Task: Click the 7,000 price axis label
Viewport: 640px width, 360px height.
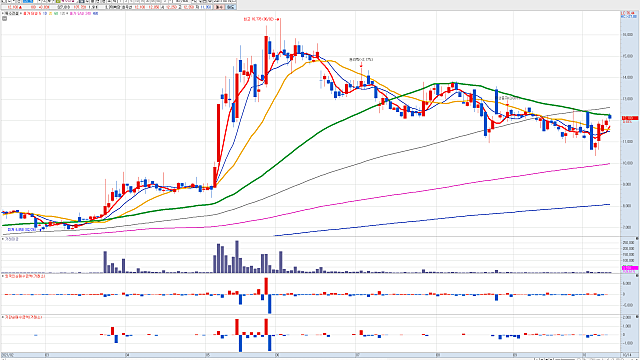Action: click(627, 227)
